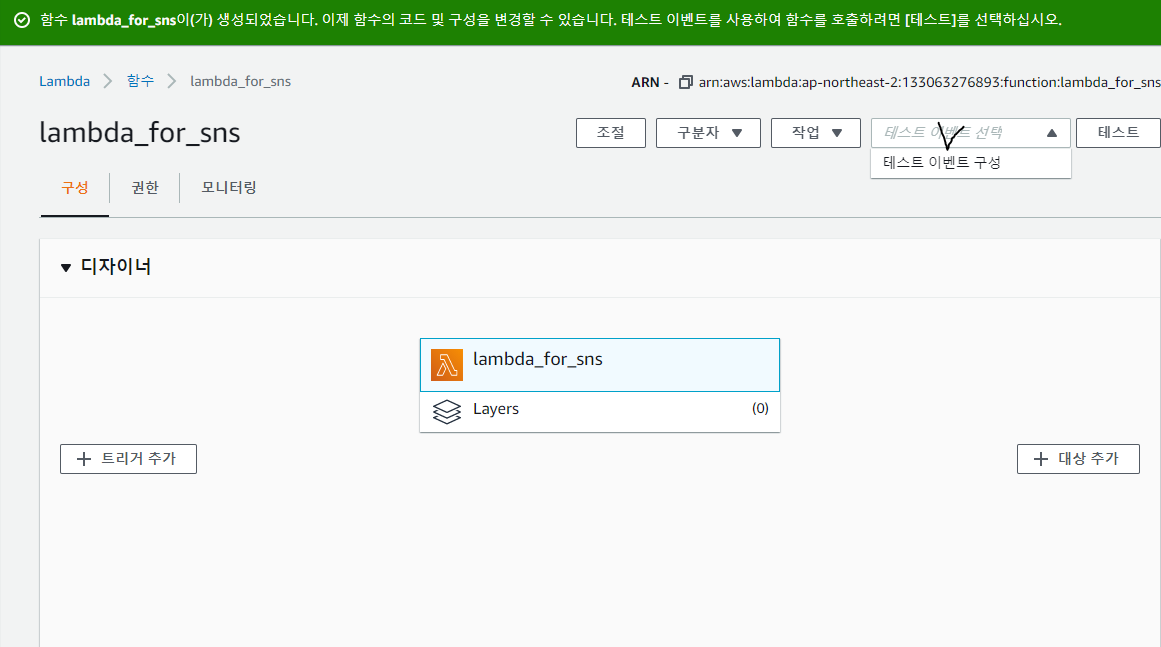Select the lambda_for_sns designer box
This screenshot has width=1161, height=647.
click(600, 365)
